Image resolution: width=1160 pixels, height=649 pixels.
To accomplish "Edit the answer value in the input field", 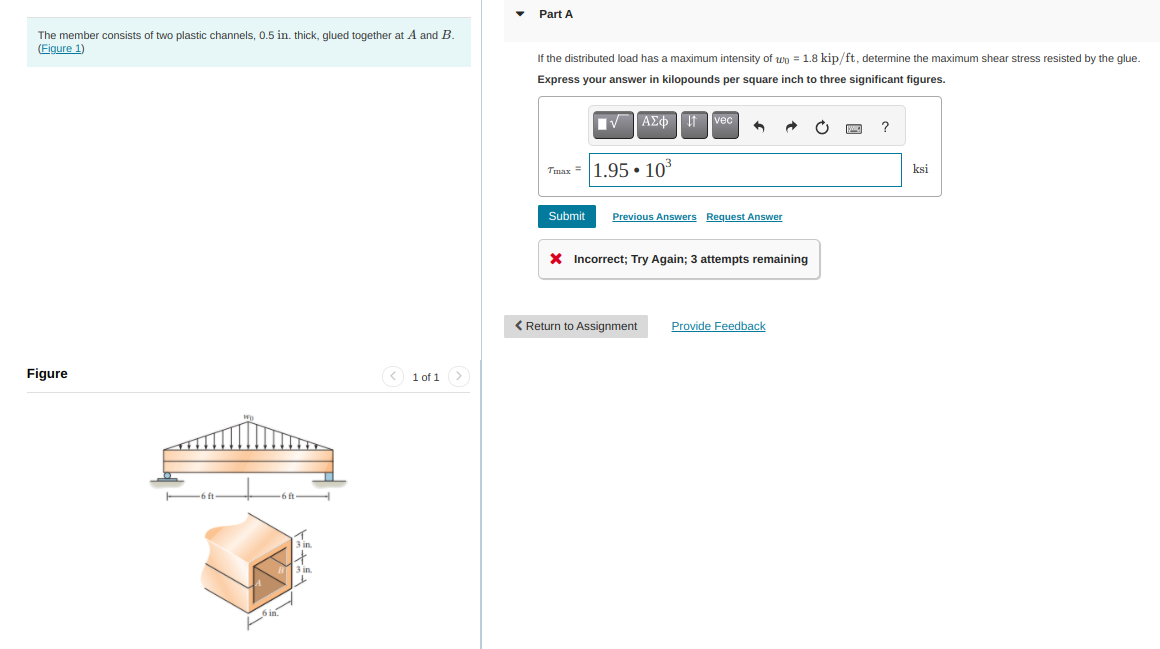I will 745,169.
